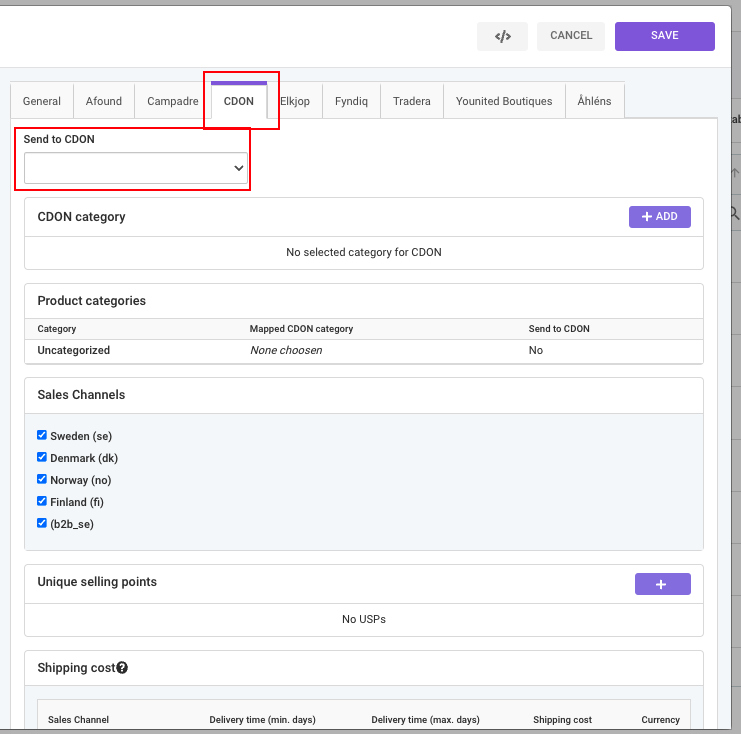The height and width of the screenshot is (734, 741).
Task: Select the Campadre tab
Action: 172,101
